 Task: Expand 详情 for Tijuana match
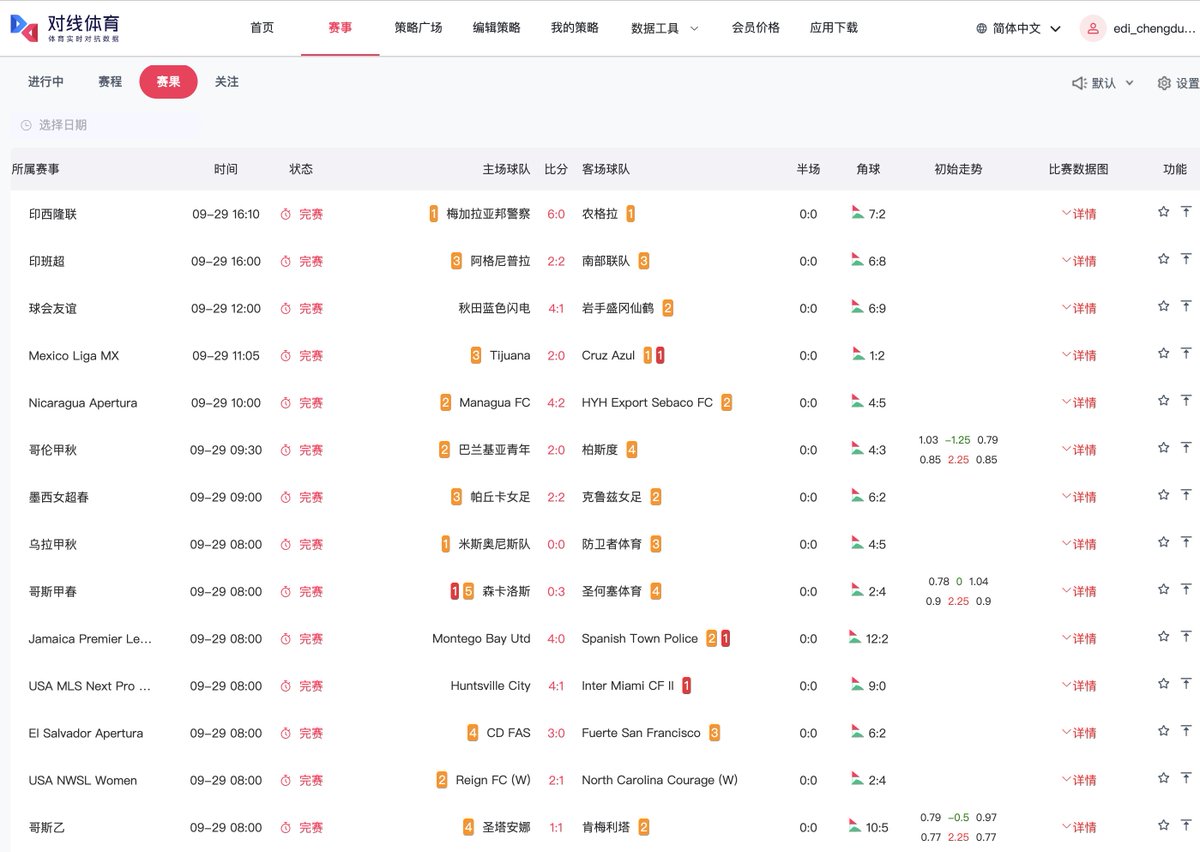(1079, 356)
